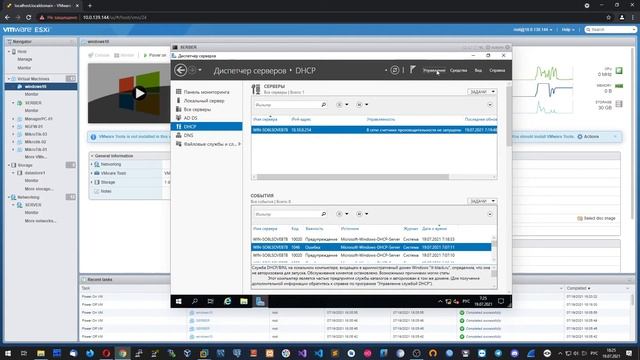This screenshot has width=640, height=360.
Task: Open the ЗАДАЧИ dropdown in Серверы section
Action: point(482,91)
